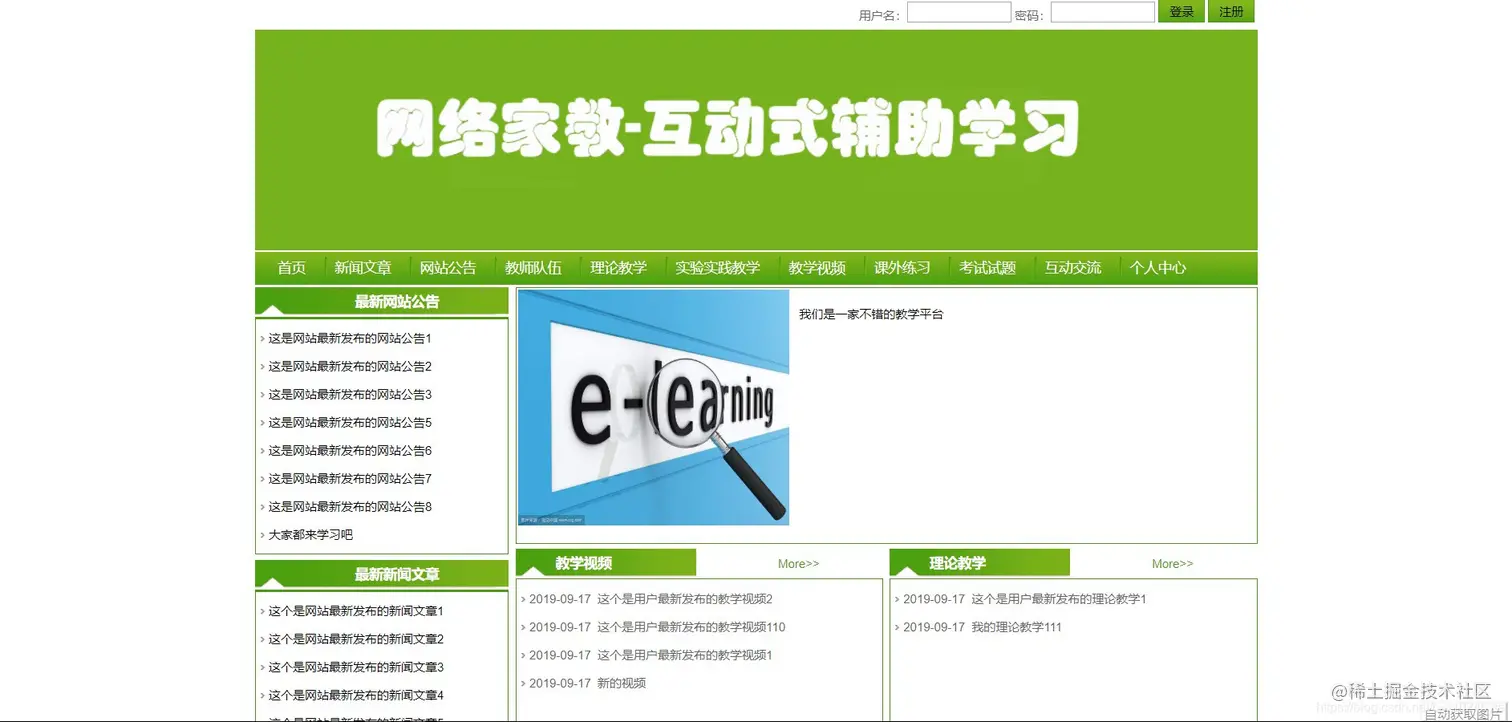Open the 考试试题 exam questions menu

pos(988,267)
